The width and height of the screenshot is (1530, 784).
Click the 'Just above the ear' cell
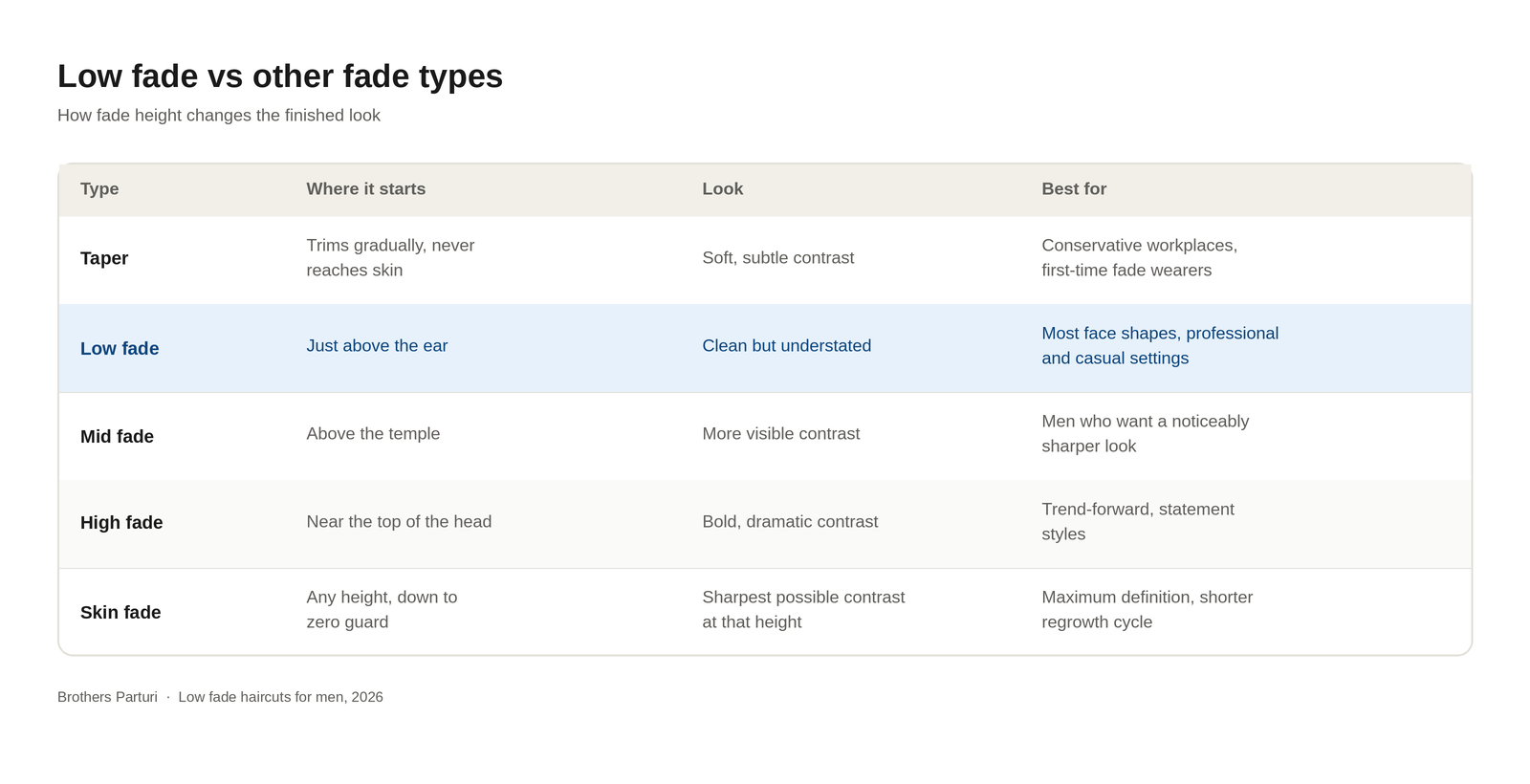(x=377, y=346)
